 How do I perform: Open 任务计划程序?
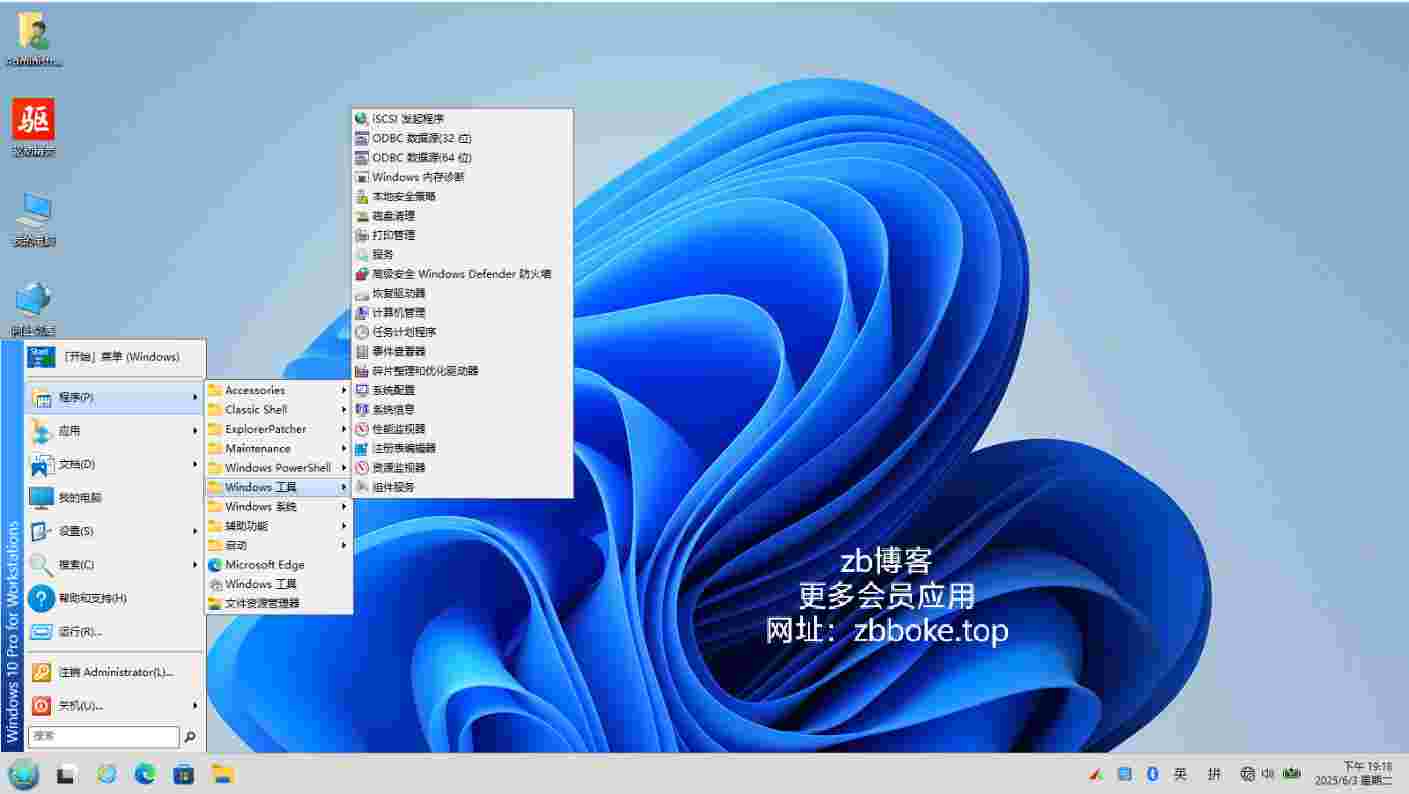[462, 332]
